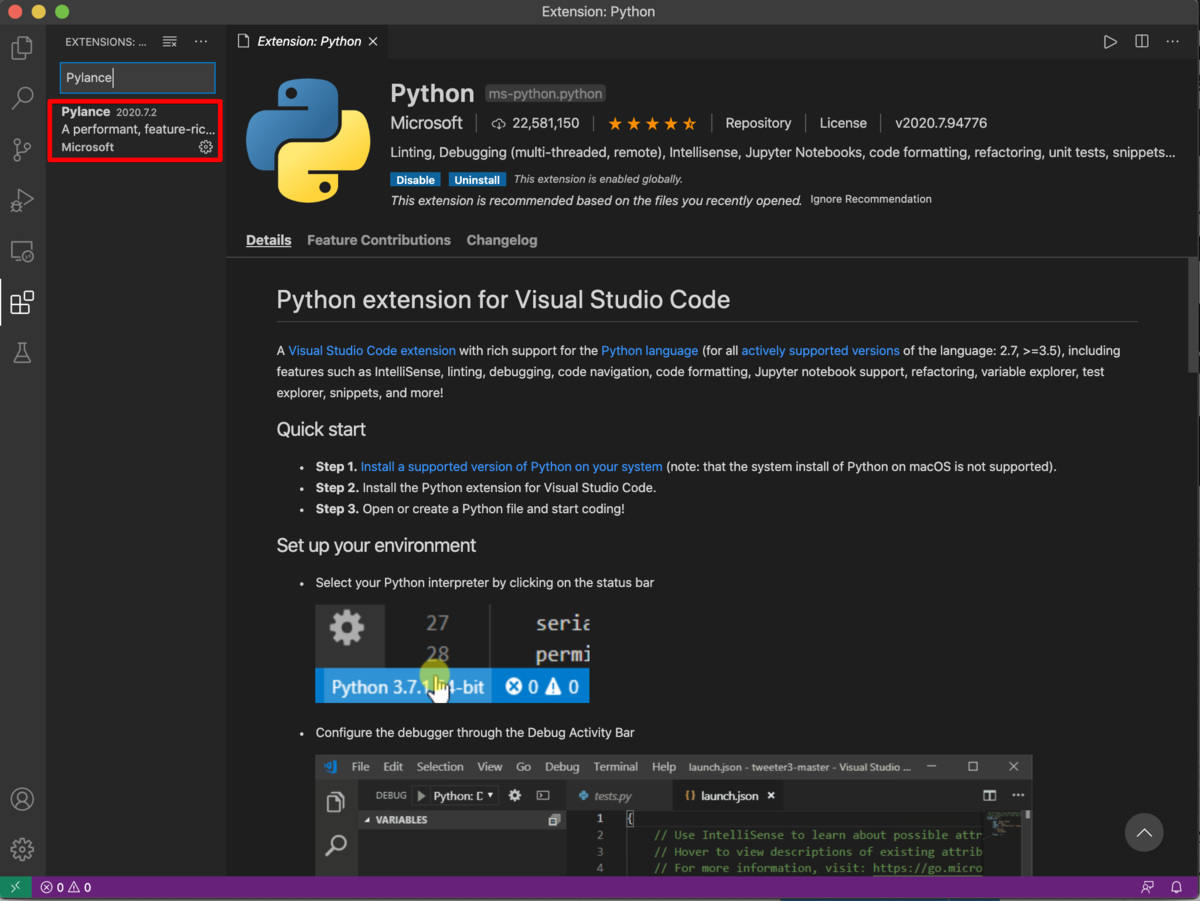Click the Pylance manage gear icon

tap(206, 147)
